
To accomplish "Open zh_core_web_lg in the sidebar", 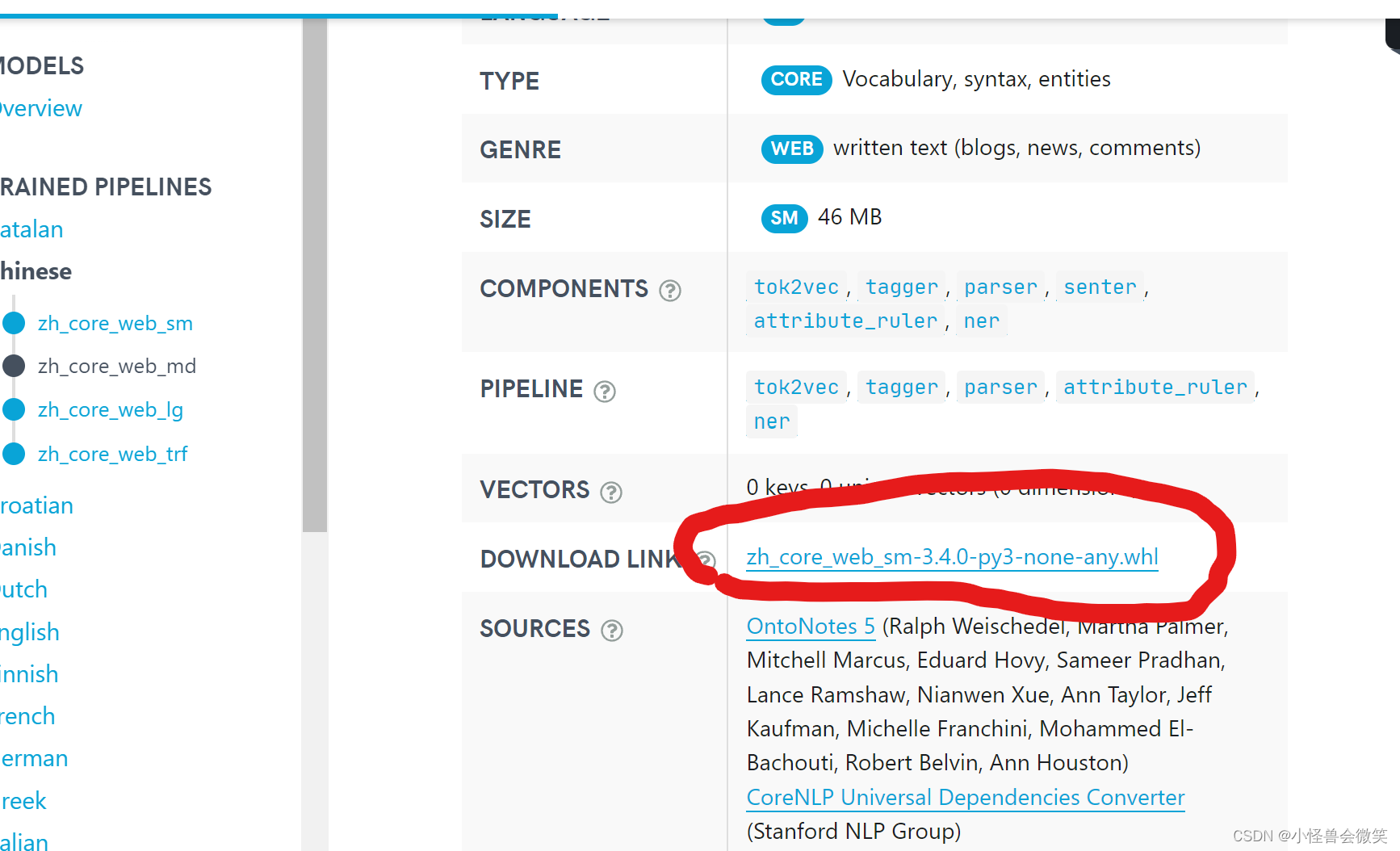I will tap(111, 410).
